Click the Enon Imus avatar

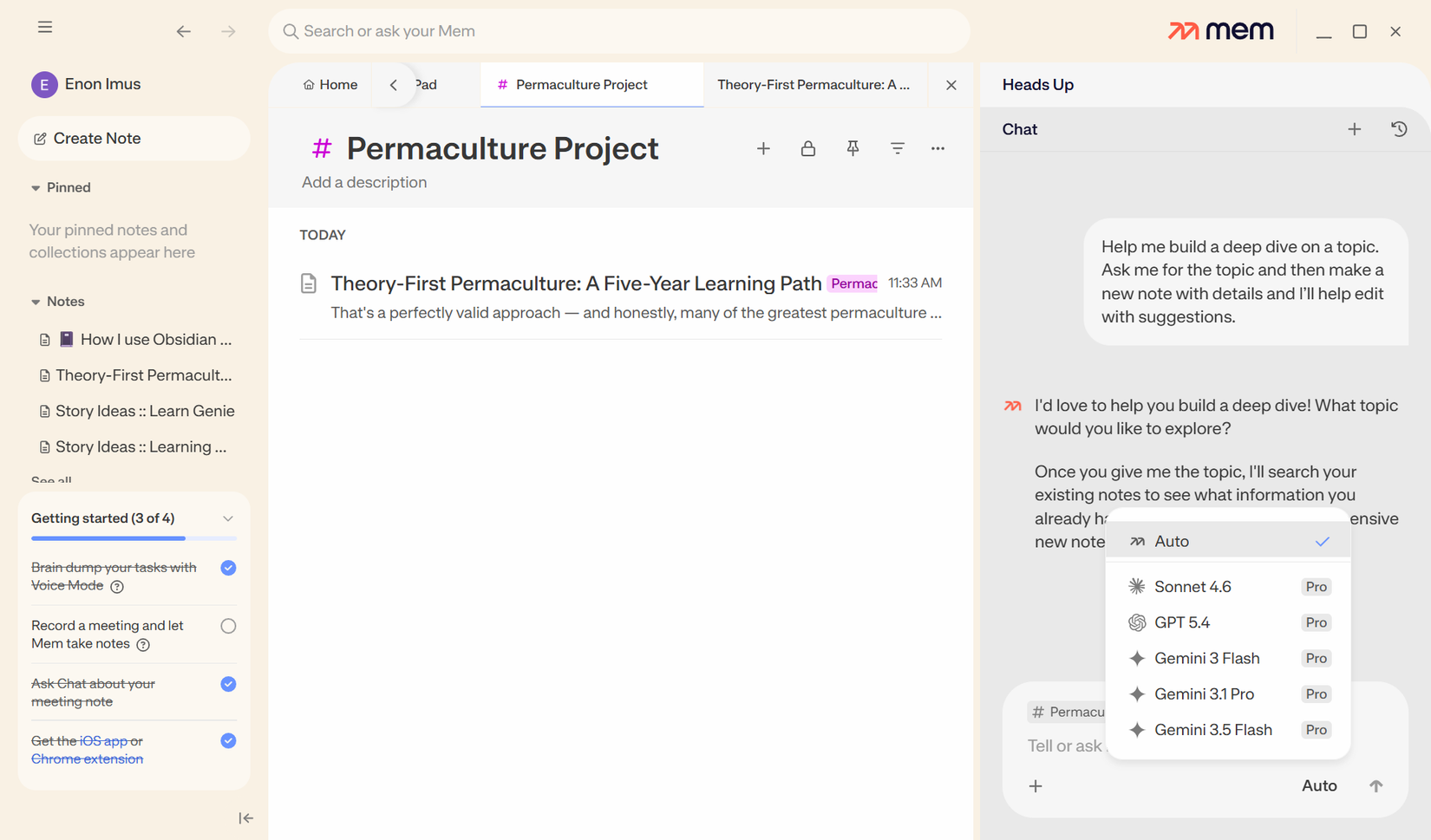pos(44,84)
